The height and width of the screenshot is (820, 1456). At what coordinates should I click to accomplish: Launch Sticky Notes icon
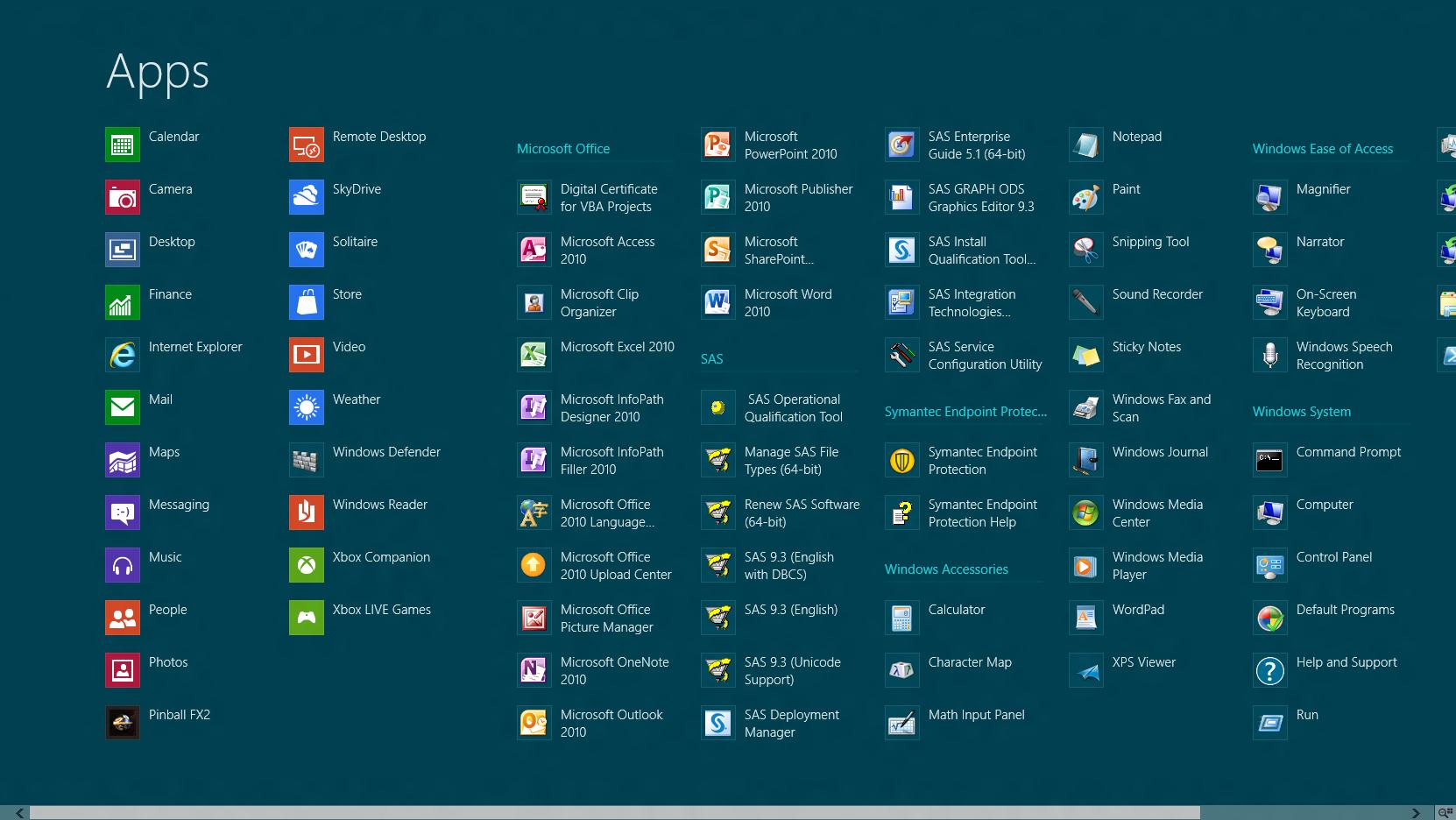click(x=1086, y=355)
